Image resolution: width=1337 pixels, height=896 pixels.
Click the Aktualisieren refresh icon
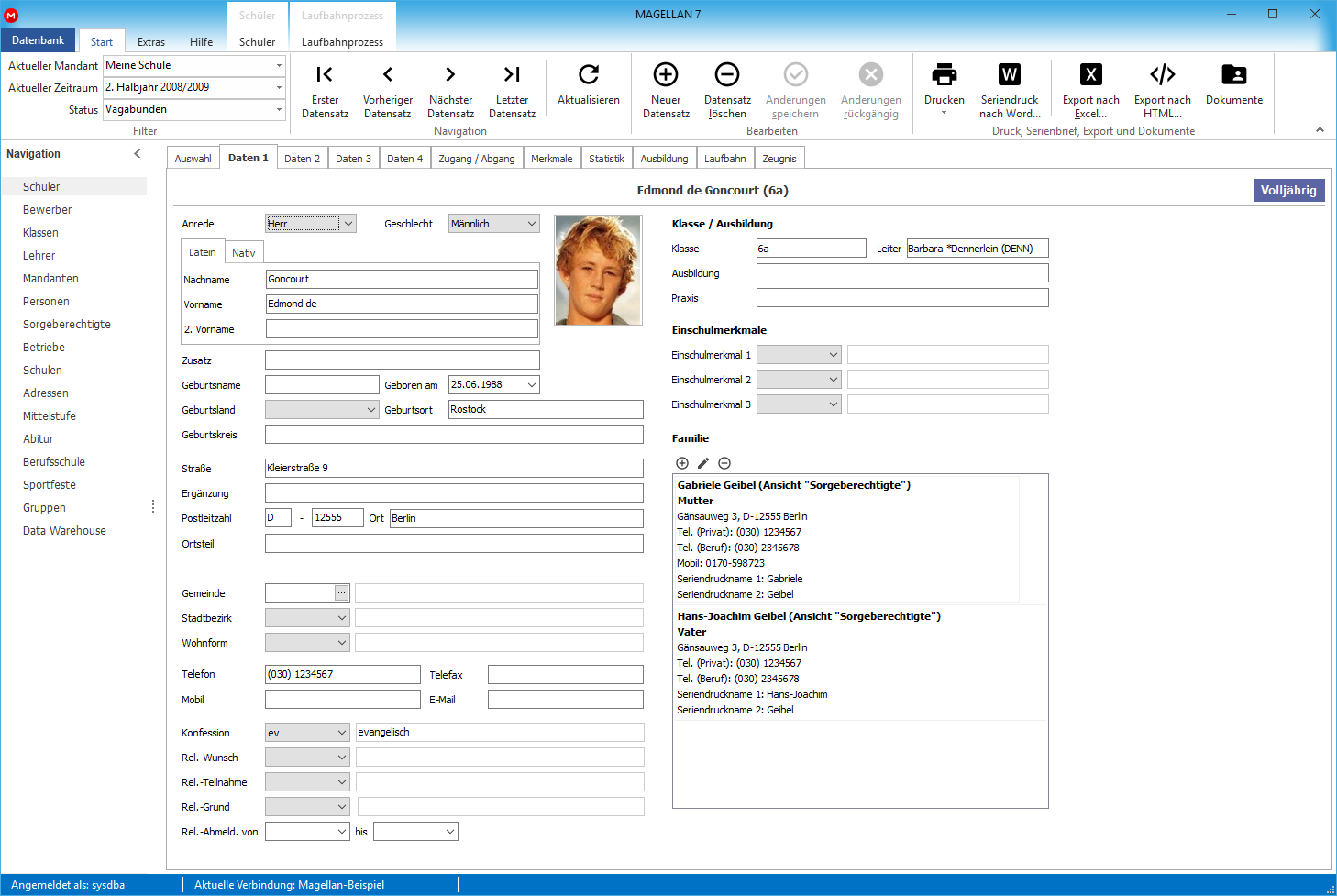point(589,74)
